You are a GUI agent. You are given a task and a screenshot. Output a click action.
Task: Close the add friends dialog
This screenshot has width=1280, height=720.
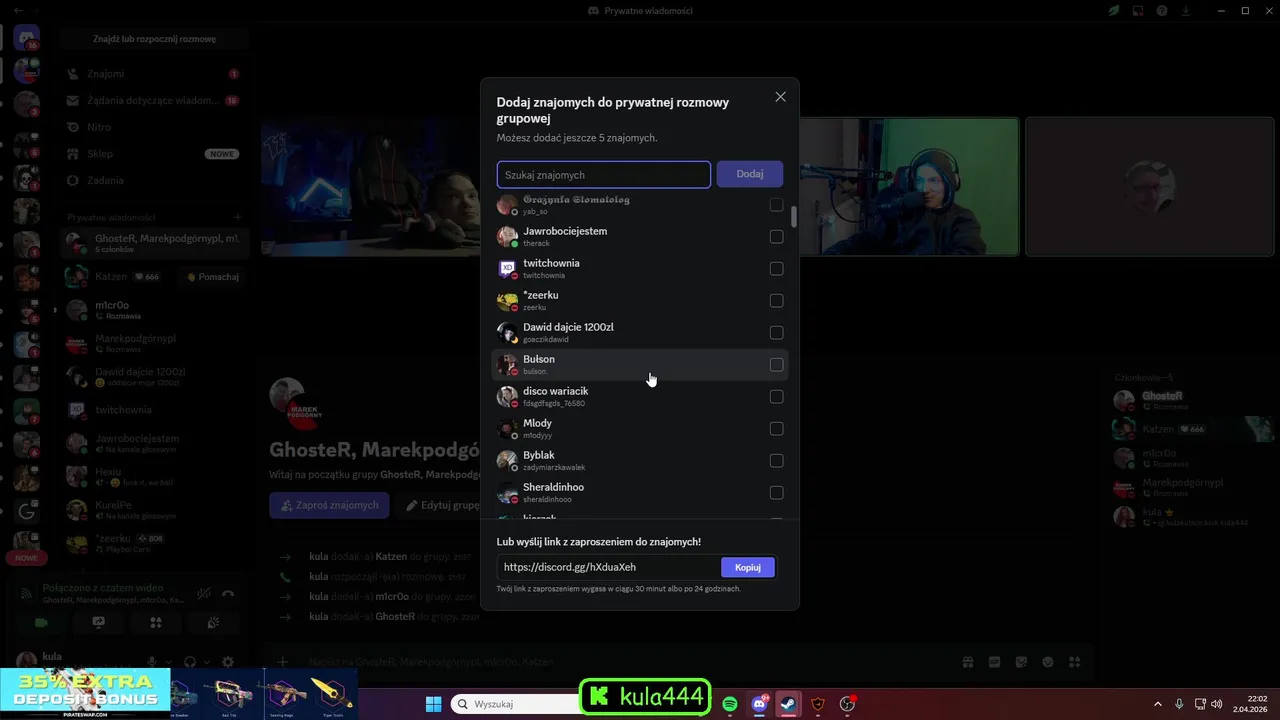pyautogui.click(x=780, y=97)
